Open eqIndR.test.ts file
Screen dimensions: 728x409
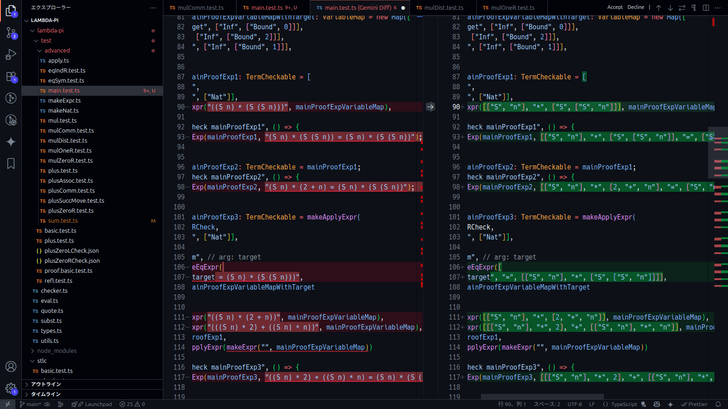click(93, 71)
